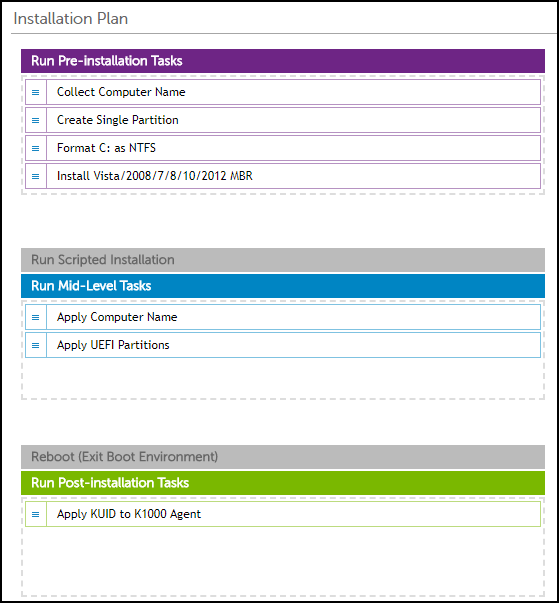Viewport: 559px width, 603px height.
Task: Select the Format C: as NTFS task
Action: (283, 148)
